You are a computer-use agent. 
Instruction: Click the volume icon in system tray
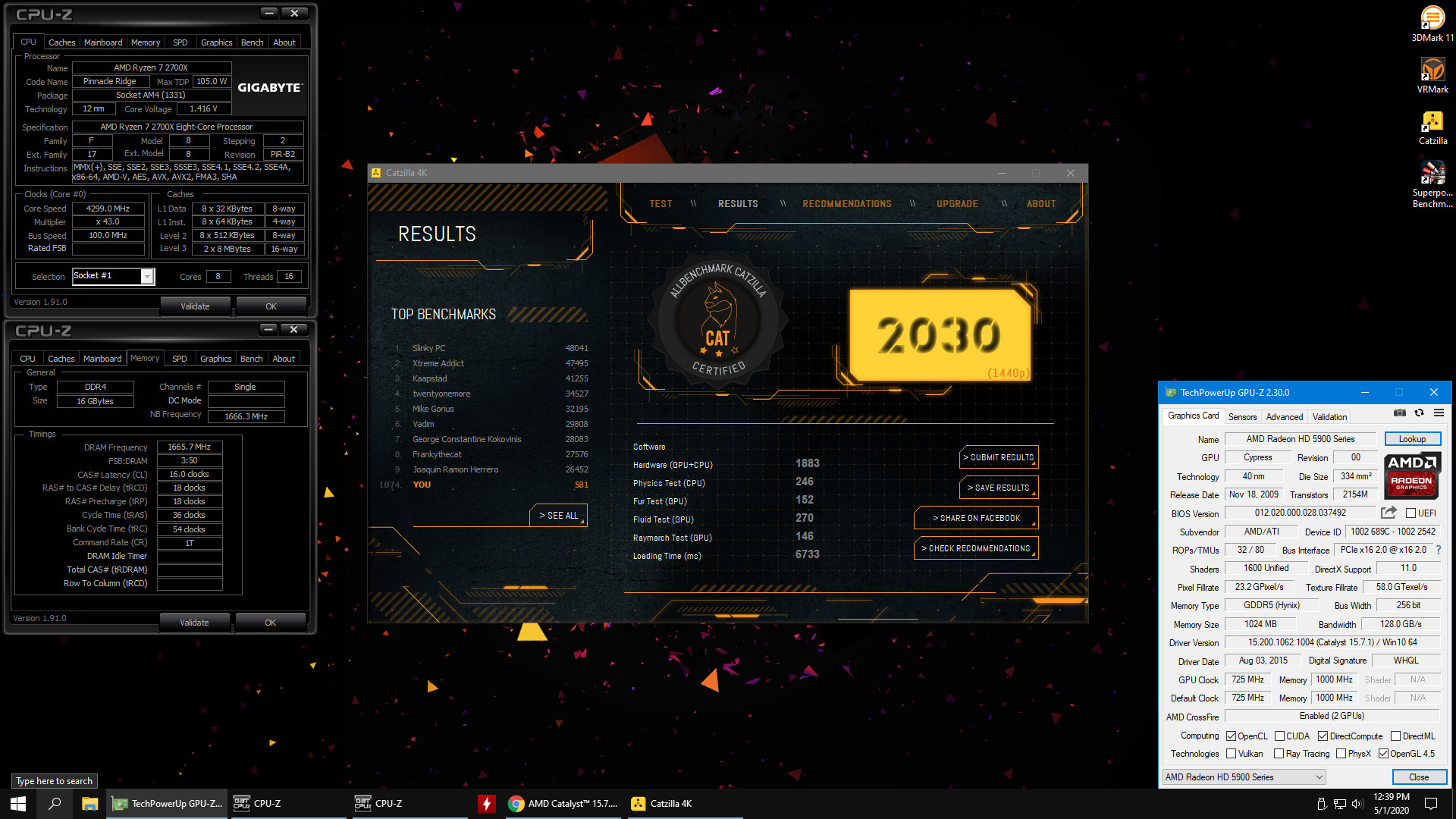(1357, 804)
